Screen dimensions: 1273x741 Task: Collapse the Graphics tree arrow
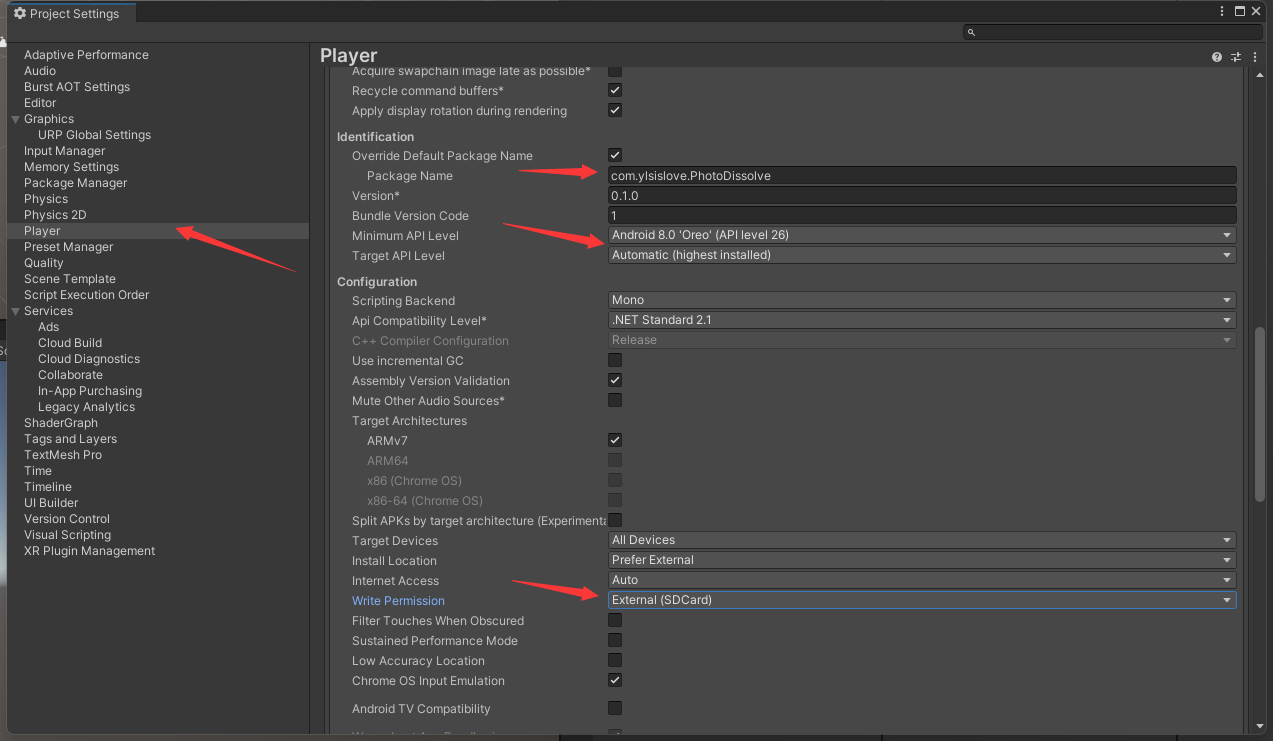pyautogui.click(x=15, y=119)
